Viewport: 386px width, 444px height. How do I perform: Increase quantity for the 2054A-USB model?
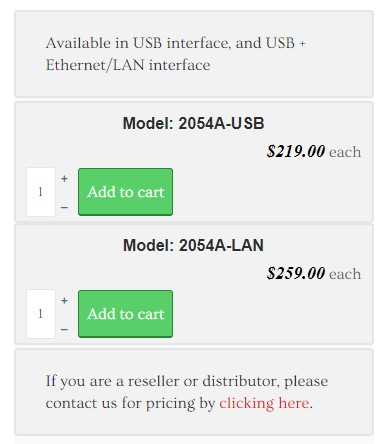point(64,179)
